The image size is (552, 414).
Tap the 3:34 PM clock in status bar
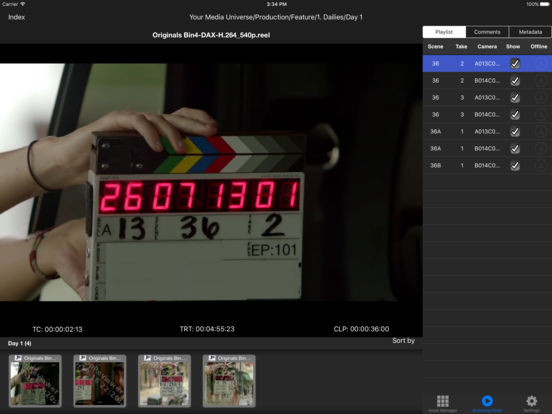coord(277,4)
